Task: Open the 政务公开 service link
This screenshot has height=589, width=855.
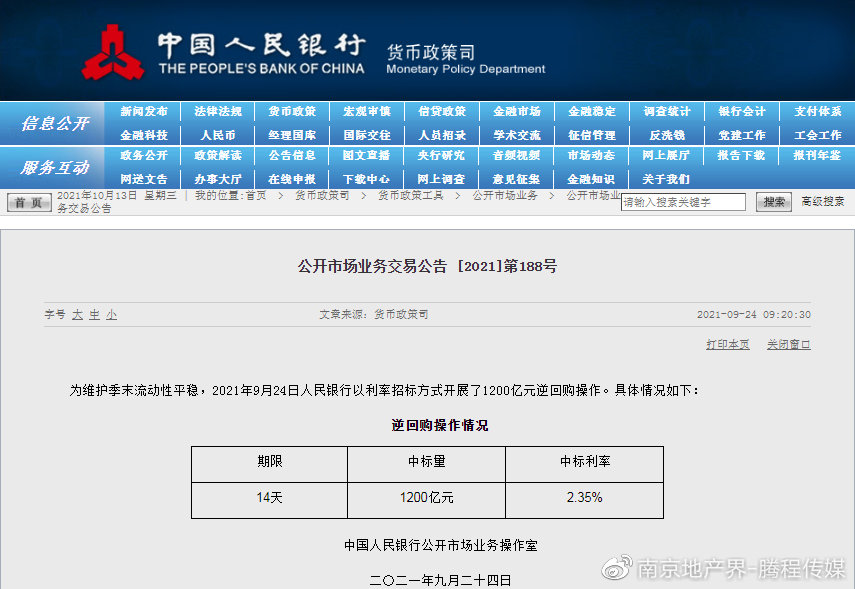Action: (x=144, y=155)
